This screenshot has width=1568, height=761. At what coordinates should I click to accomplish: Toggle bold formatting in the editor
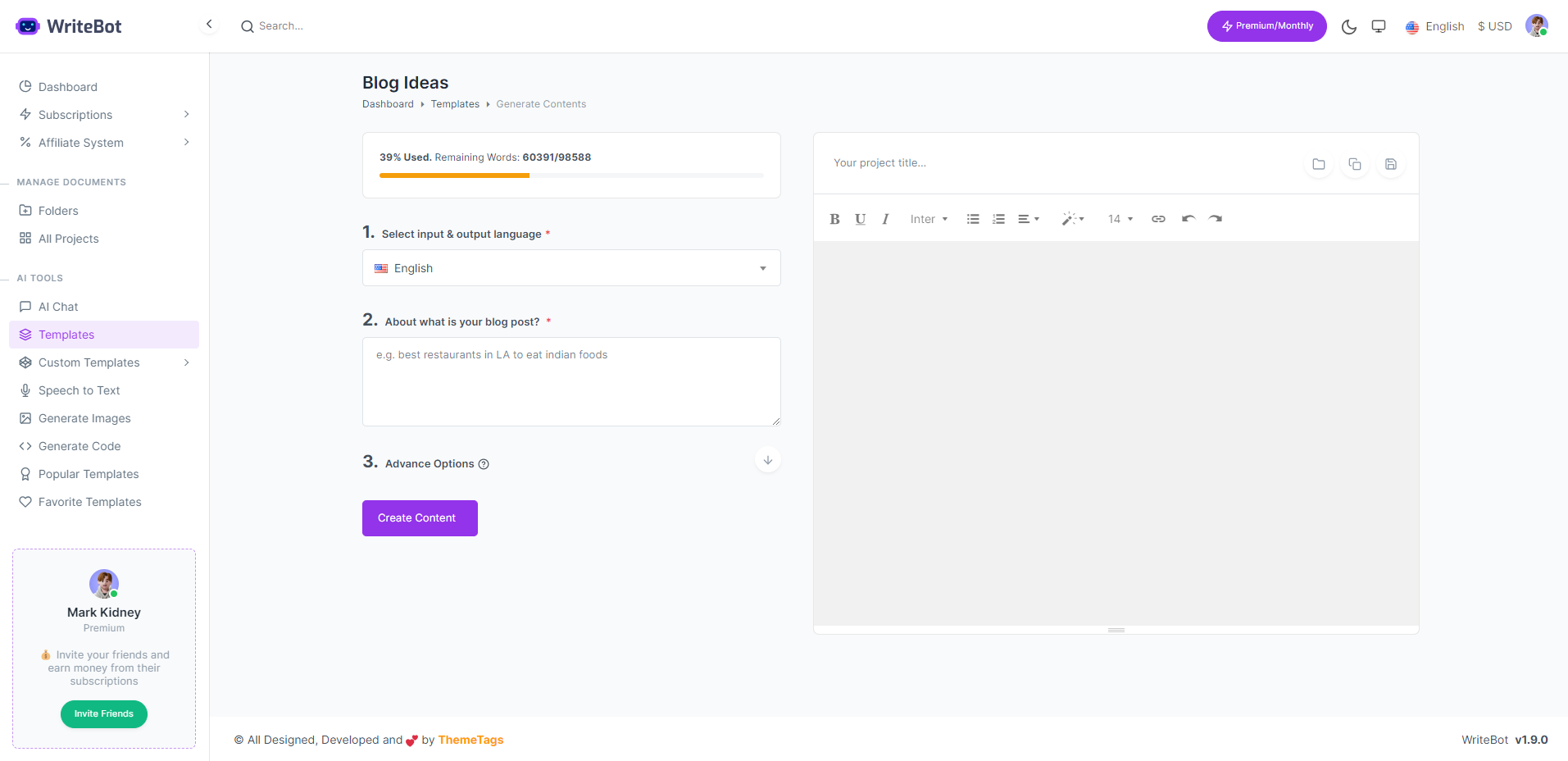834,219
